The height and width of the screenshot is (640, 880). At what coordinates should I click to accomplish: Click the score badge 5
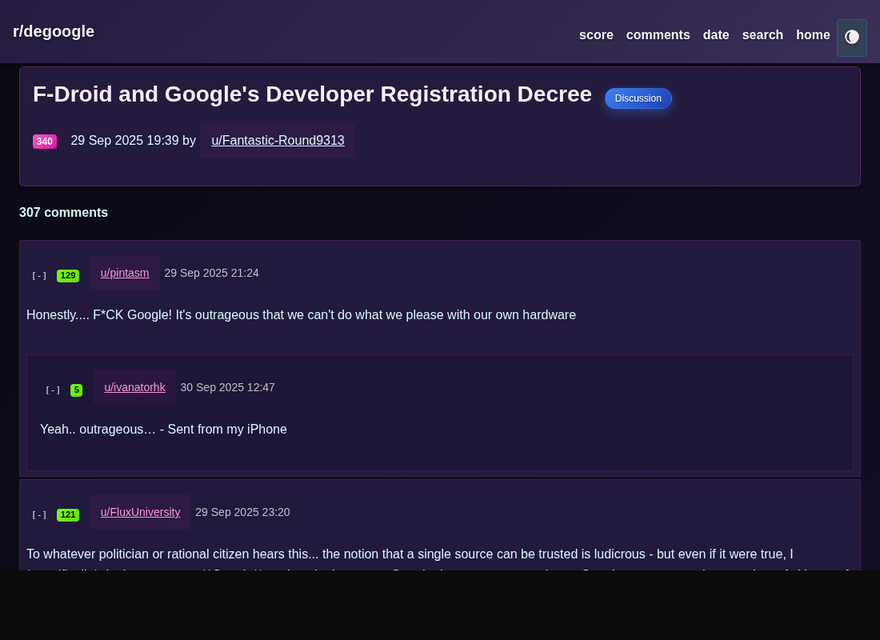[x=76, y=390]
